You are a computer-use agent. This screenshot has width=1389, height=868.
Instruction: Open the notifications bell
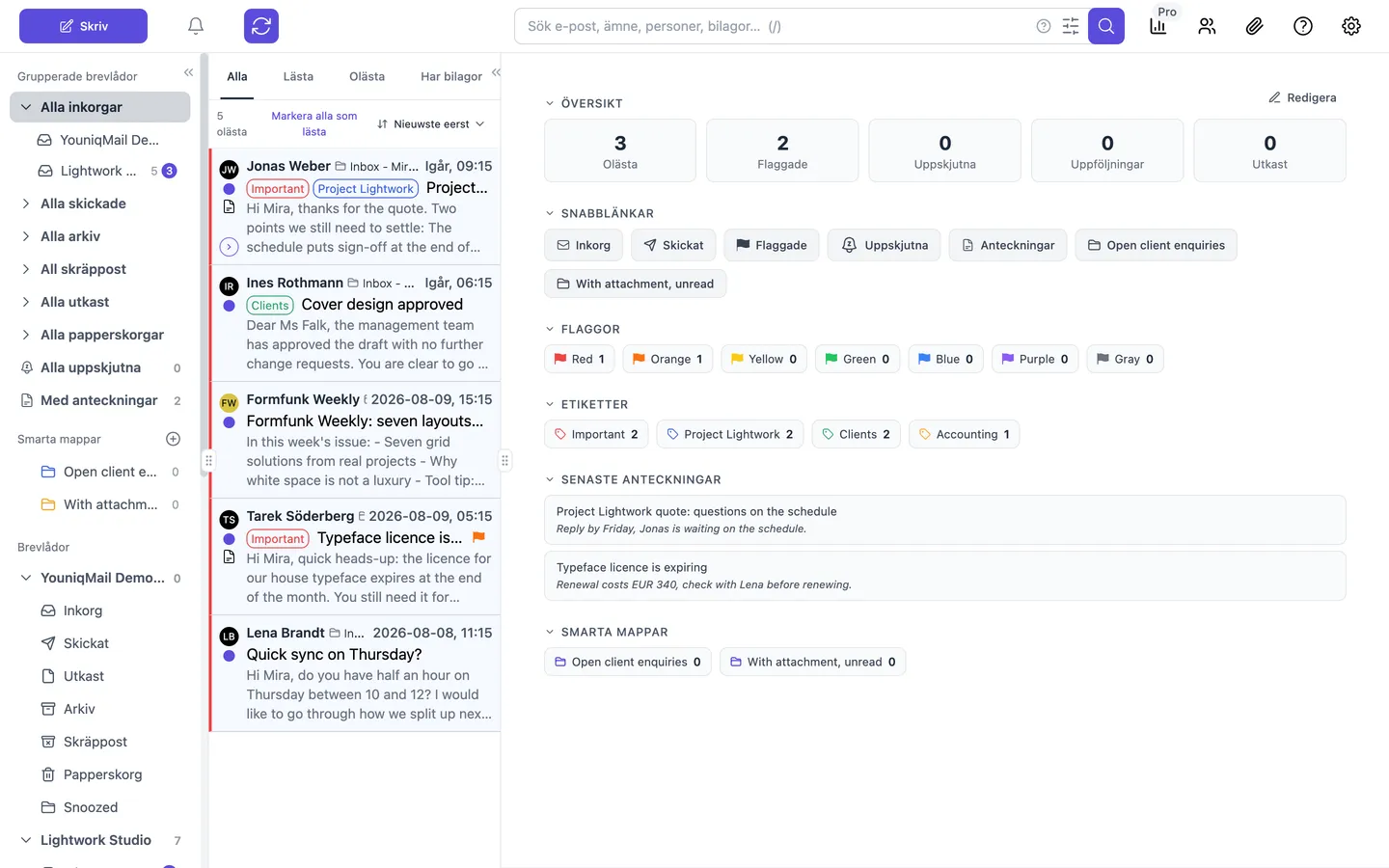point(196,26)
